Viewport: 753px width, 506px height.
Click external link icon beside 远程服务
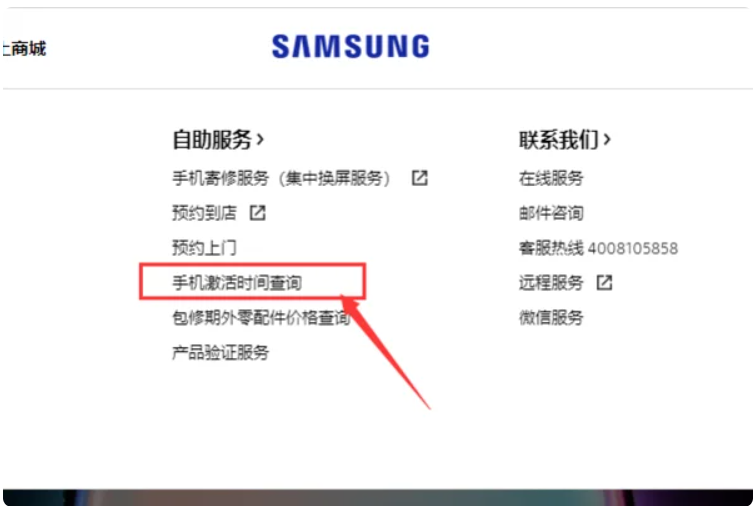(x=604, y=282)
